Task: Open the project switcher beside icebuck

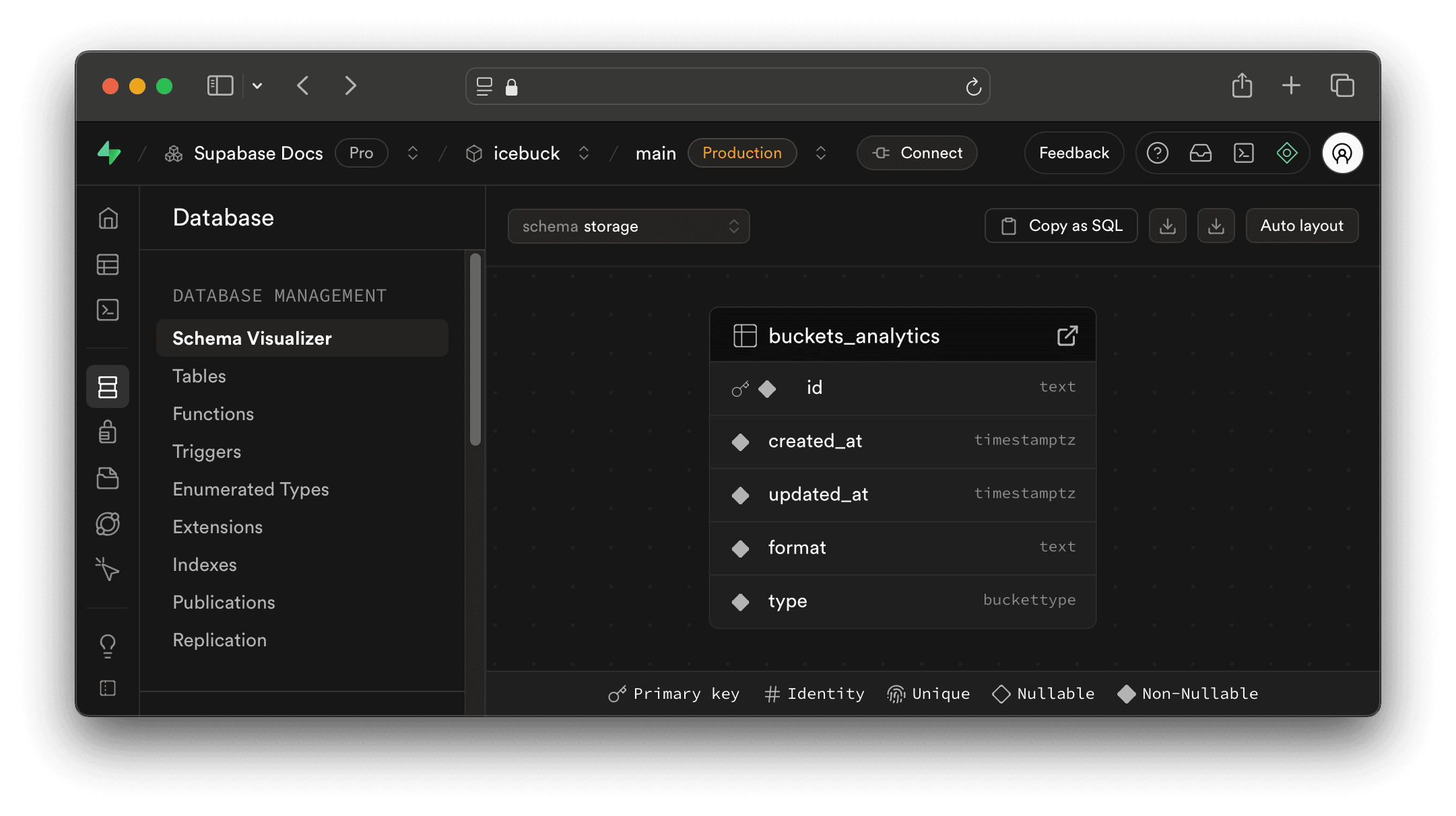Action: 584,154
